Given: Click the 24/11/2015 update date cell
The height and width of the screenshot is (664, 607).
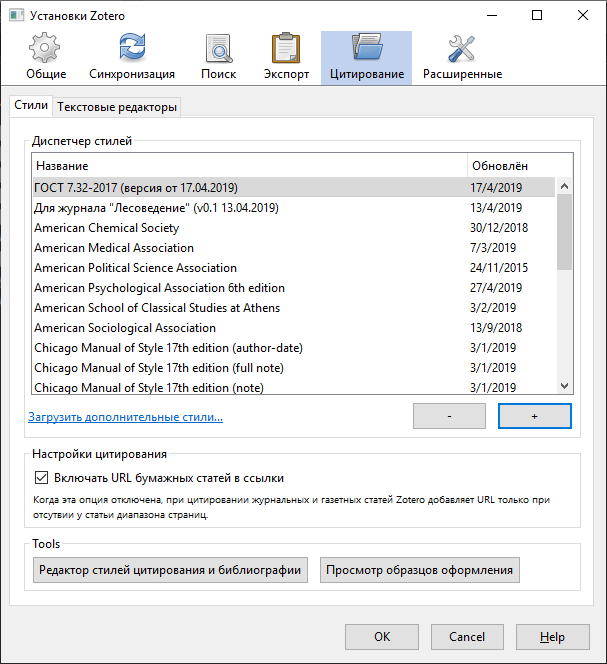Looking at the screenshot, I should pyautogui.click(x=499, y=268).
